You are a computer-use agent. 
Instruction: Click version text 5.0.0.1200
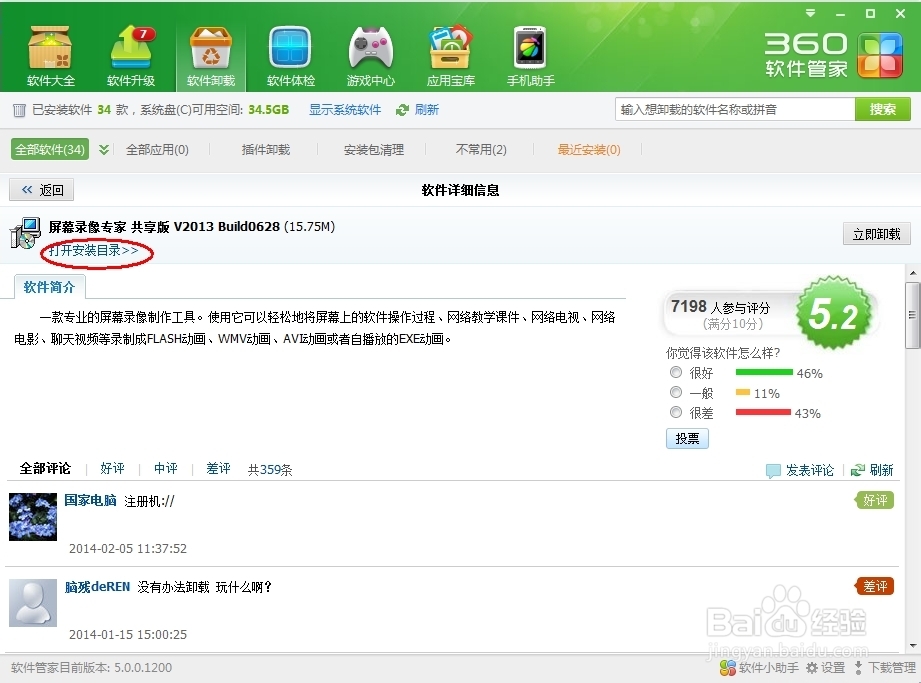tap(143, 668)
